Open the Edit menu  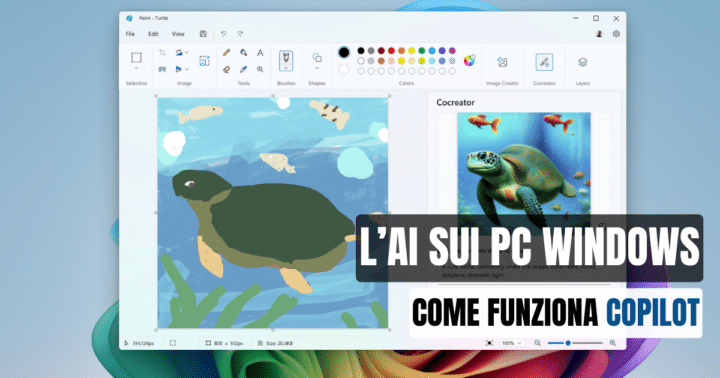pyautogui.click(x=153, y=34)
